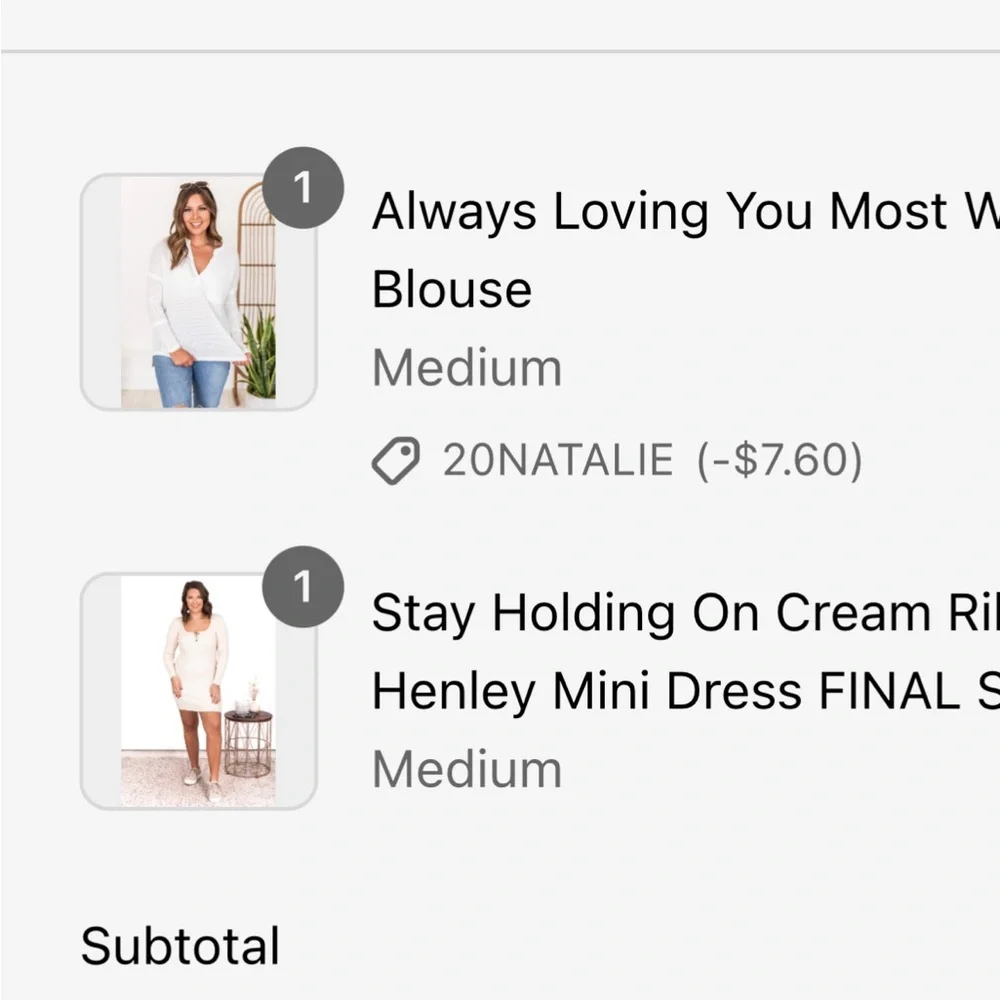Click the horizontal divider line above the items
This screenshot has height=1000, width=1000.
point(500,51)
